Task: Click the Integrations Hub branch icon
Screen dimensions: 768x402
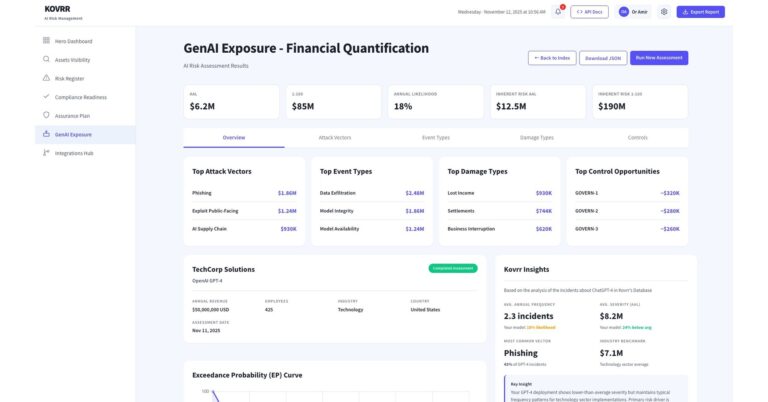Action: point(46,153)
